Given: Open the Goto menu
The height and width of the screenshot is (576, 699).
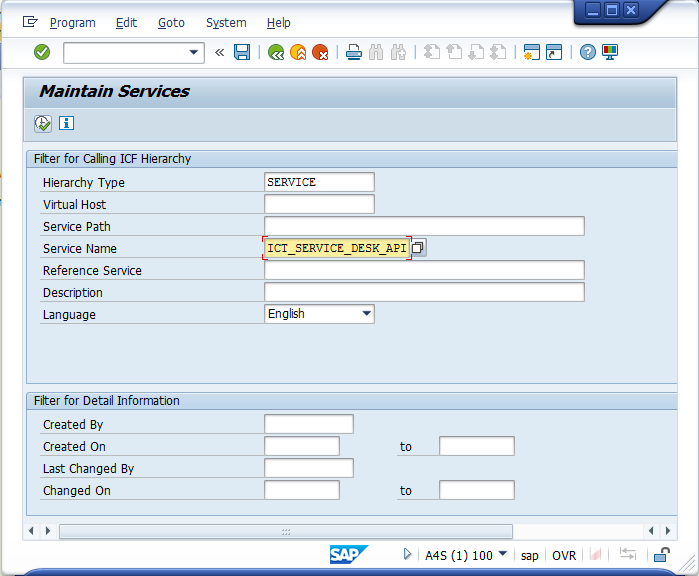Looking at the screenshot, I should click(171, 22).
